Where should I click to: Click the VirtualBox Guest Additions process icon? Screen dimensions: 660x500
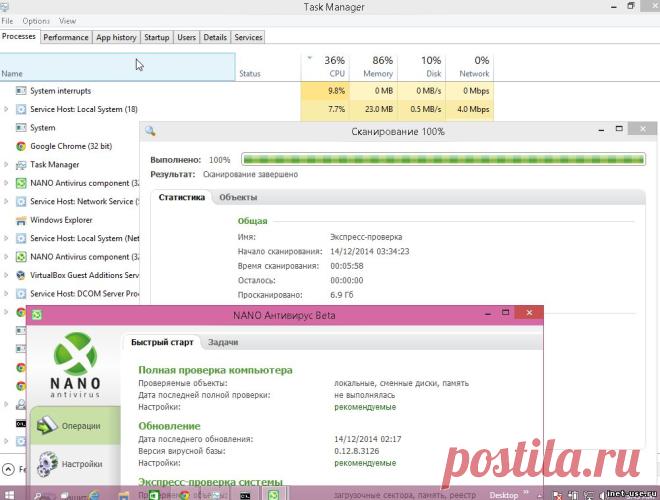pyautogui.click(x=21, y=275)
